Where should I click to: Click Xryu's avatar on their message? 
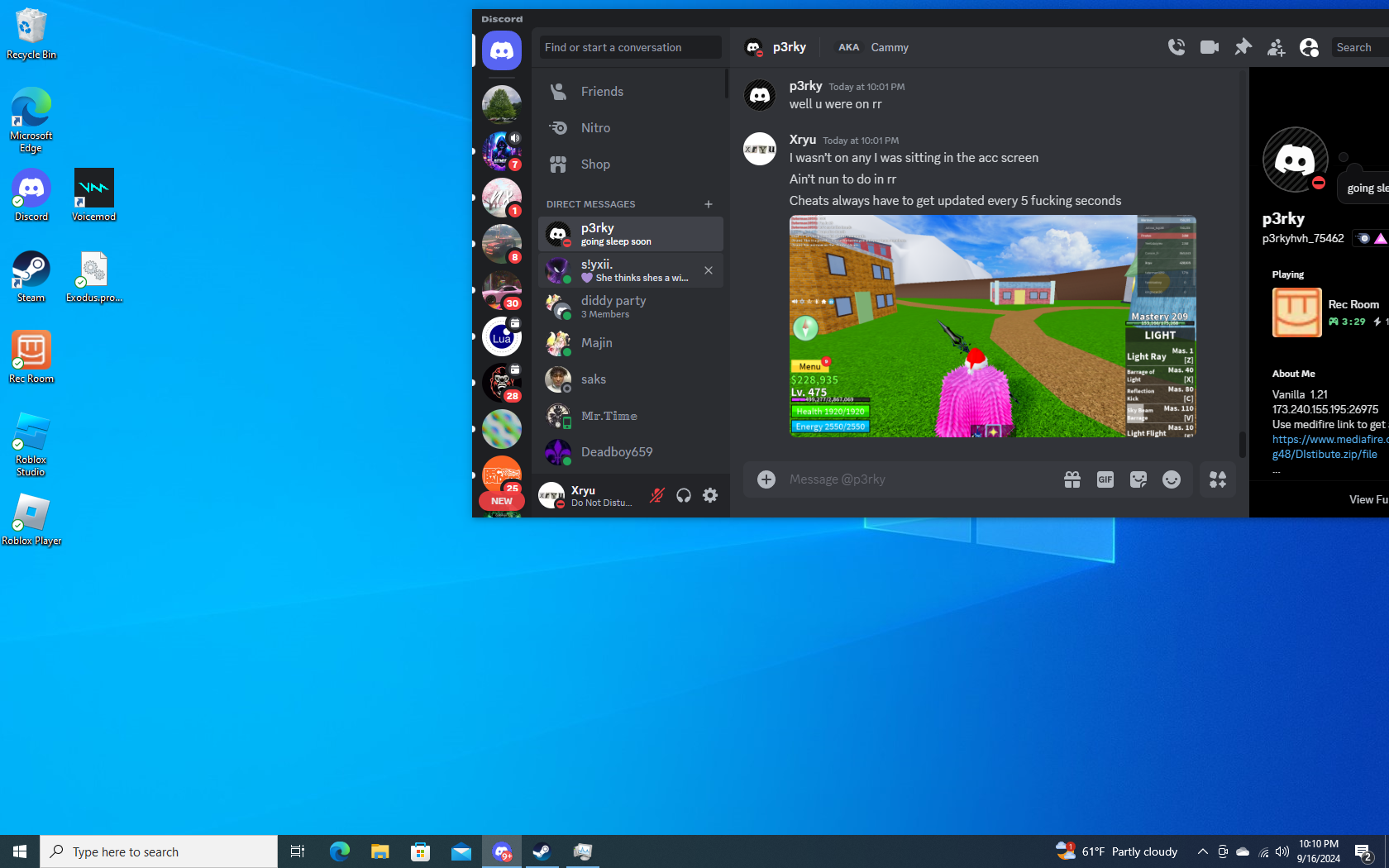[760, 149]
